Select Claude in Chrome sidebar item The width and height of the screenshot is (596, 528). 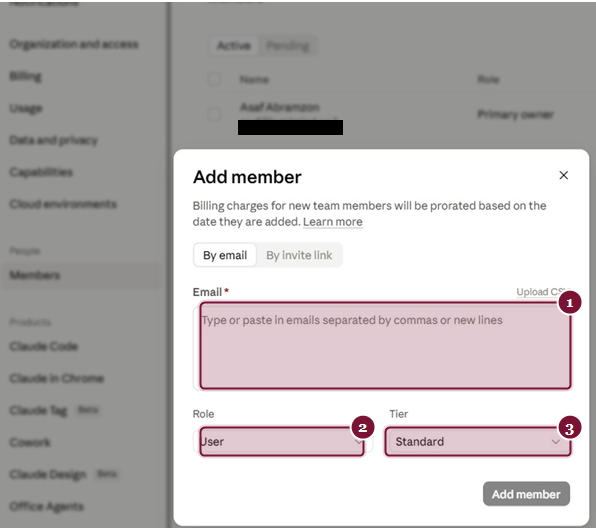(57, 378)
